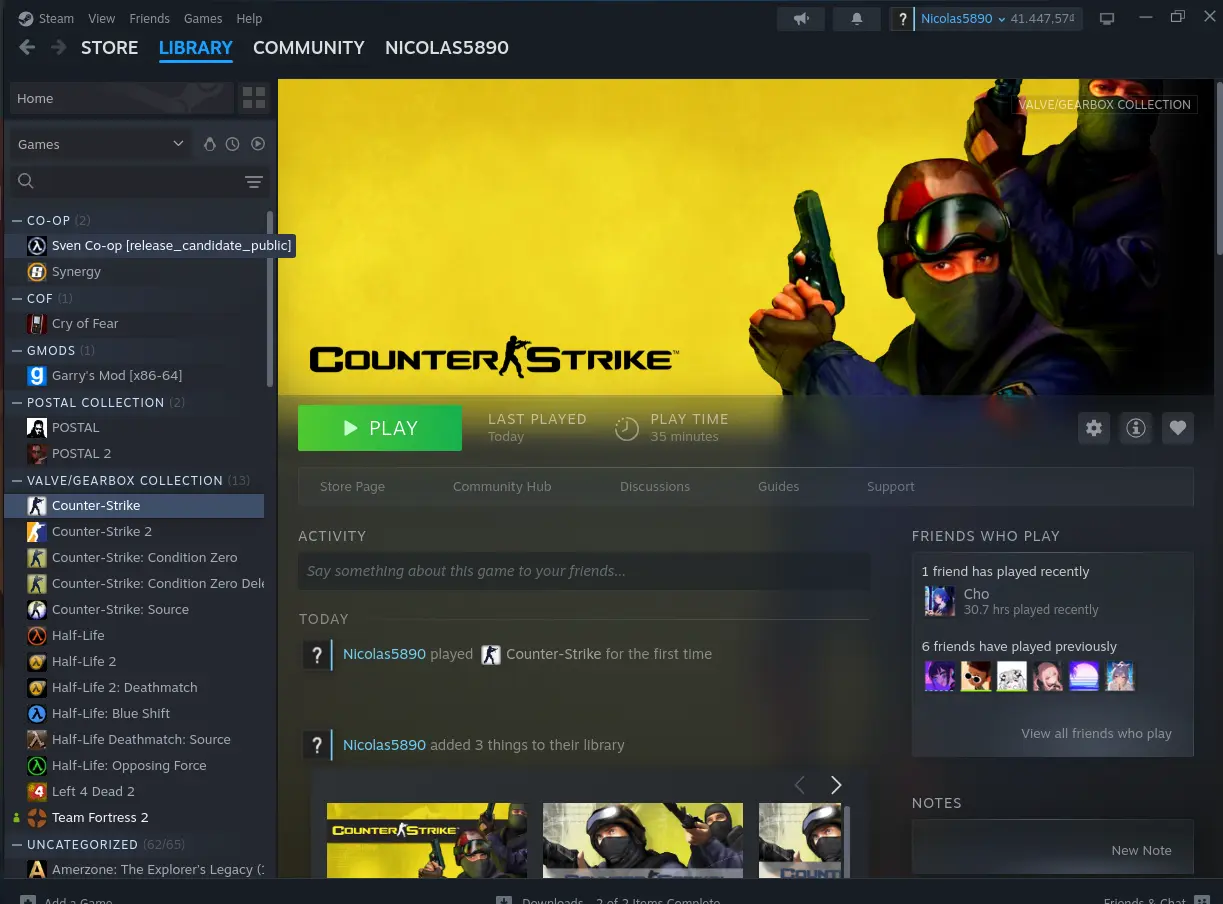Open the Help menu
1223x904 pixels.
point(249,18)
